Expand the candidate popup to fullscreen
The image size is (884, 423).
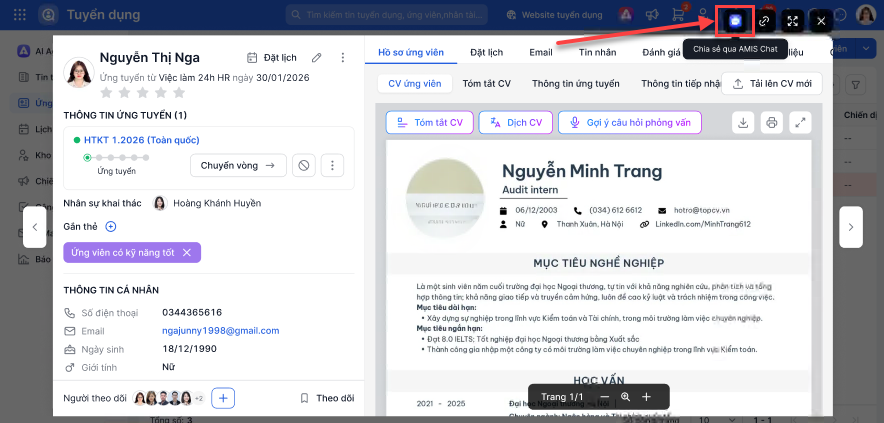pyautogui.click(x=793, y=21)
